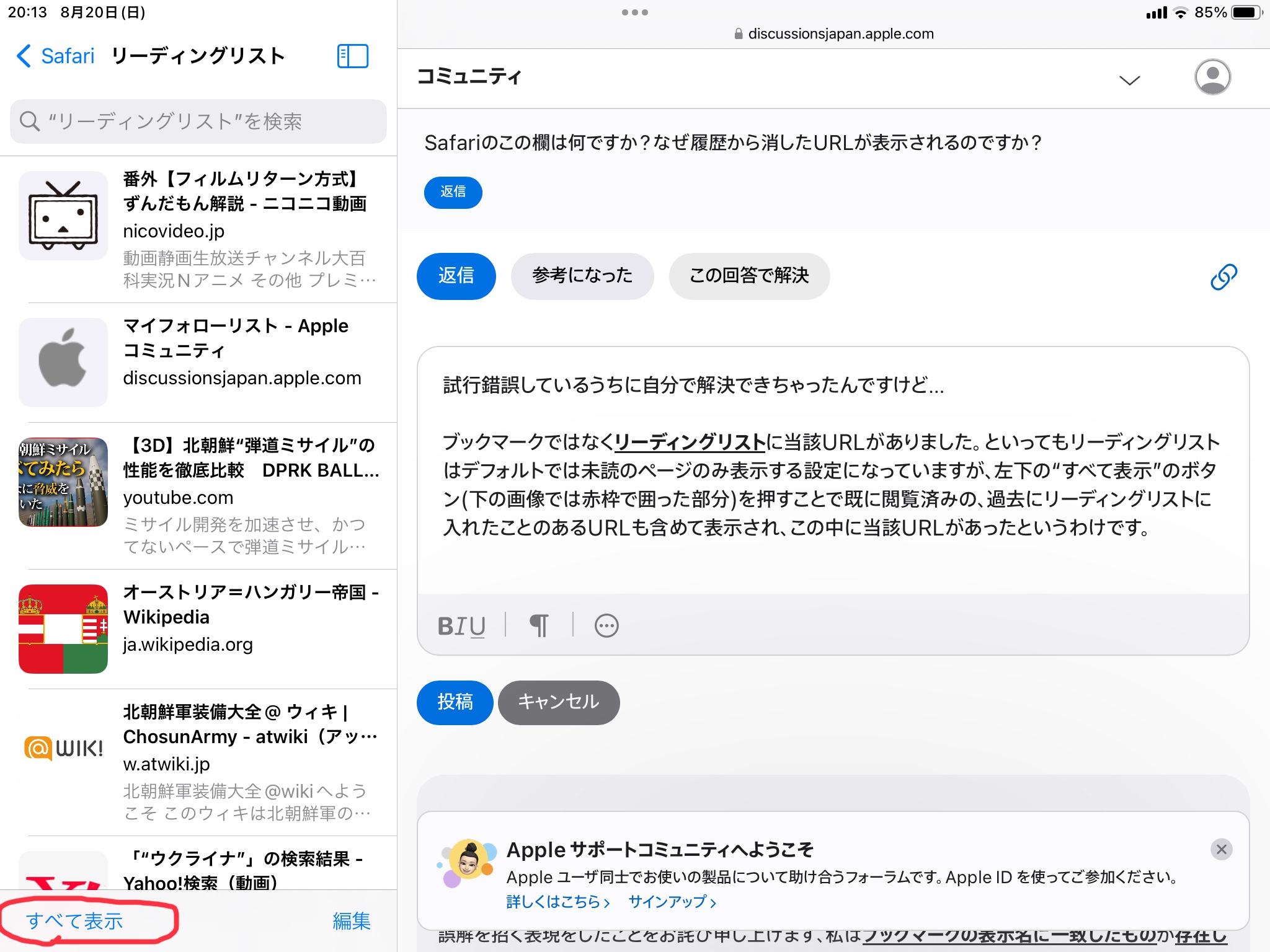
Task: Mark answer with 参考になった
Action: pyautogui.click(x=582, y=276)
